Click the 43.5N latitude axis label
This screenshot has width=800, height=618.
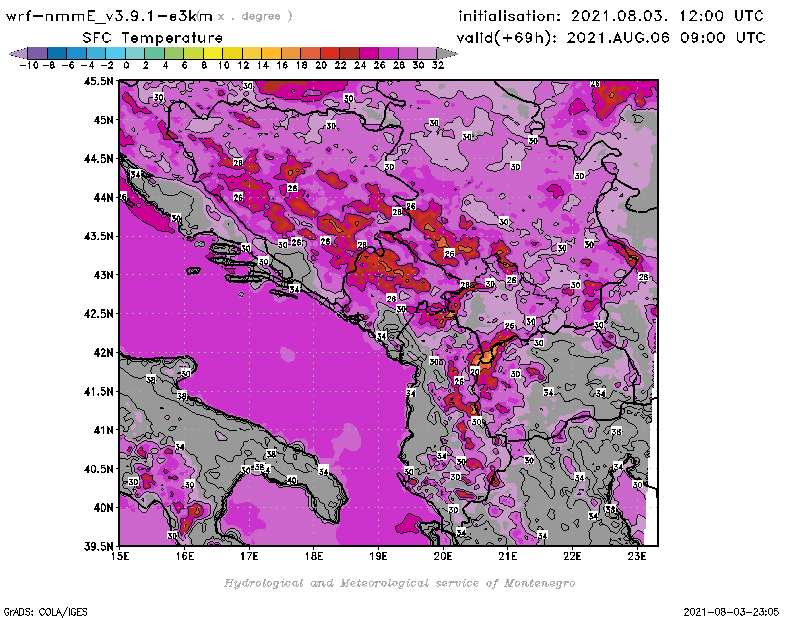(x=98, y=236)
